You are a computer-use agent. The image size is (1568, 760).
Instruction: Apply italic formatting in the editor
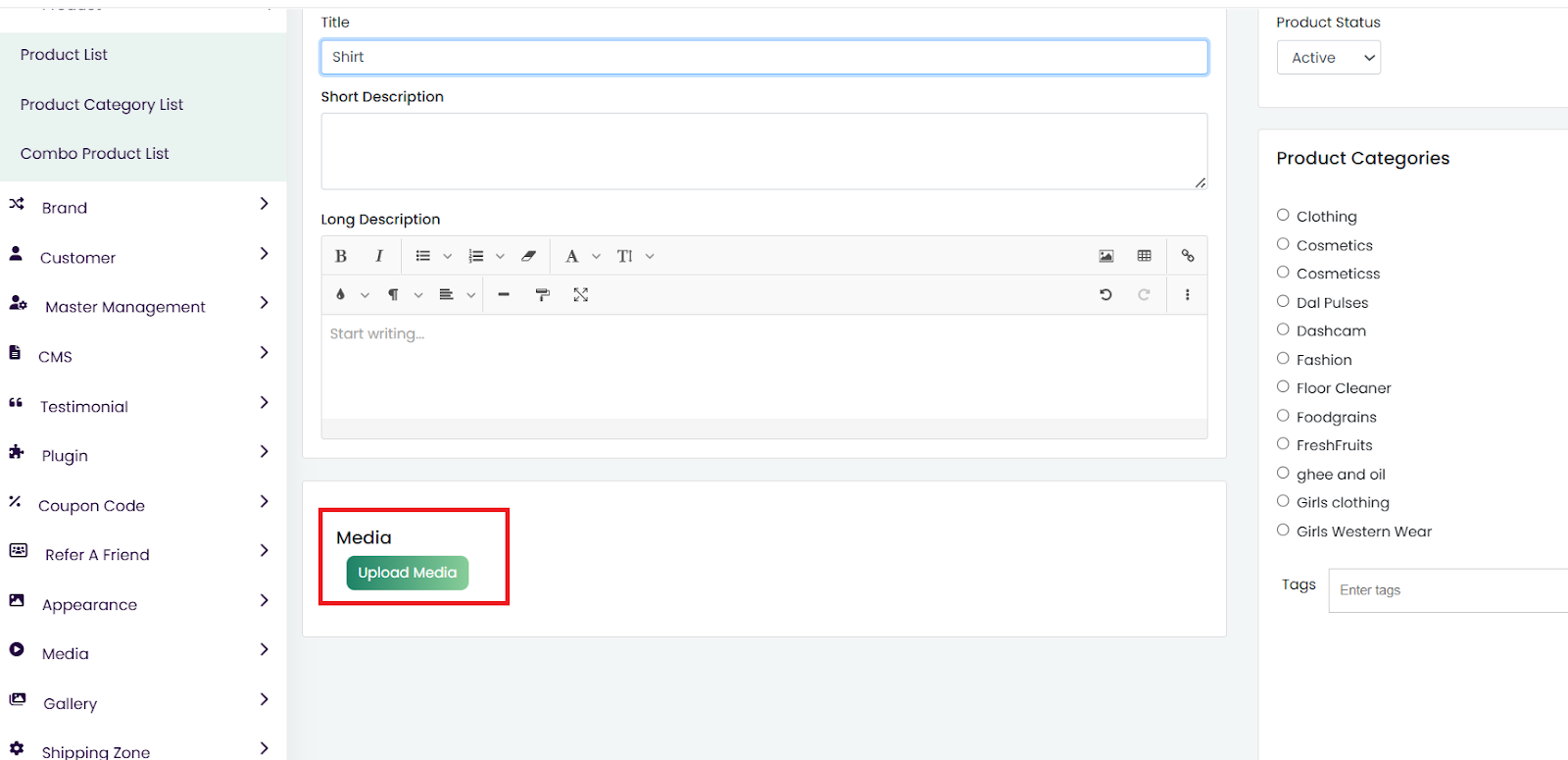378,256
